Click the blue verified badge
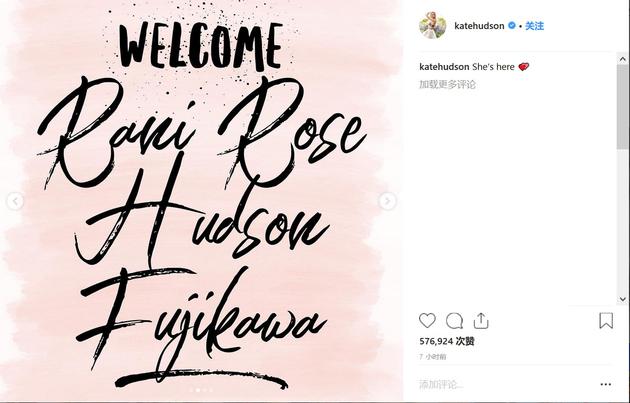This screenshot has height=403, width=630. click(512, 25)
